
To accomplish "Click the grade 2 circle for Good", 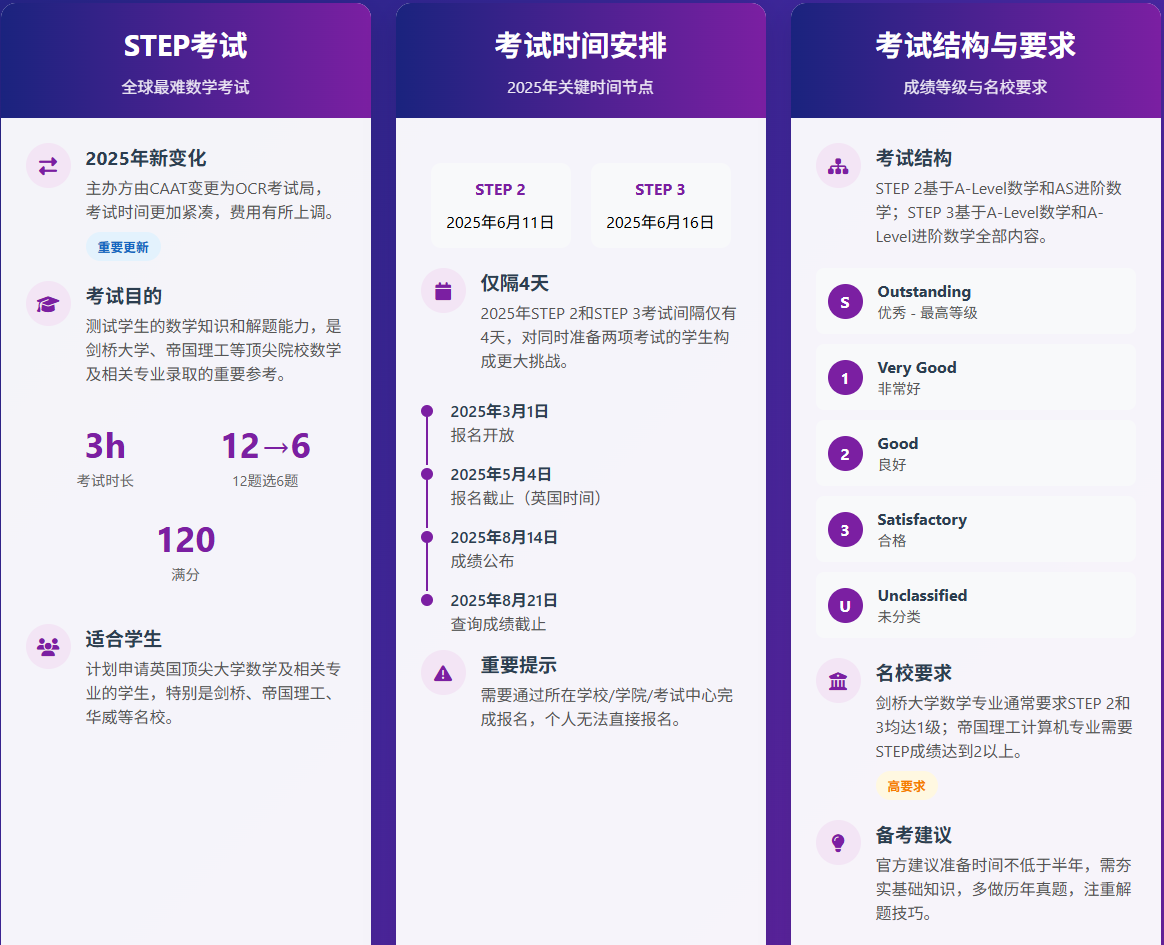I will pos(845,454).
